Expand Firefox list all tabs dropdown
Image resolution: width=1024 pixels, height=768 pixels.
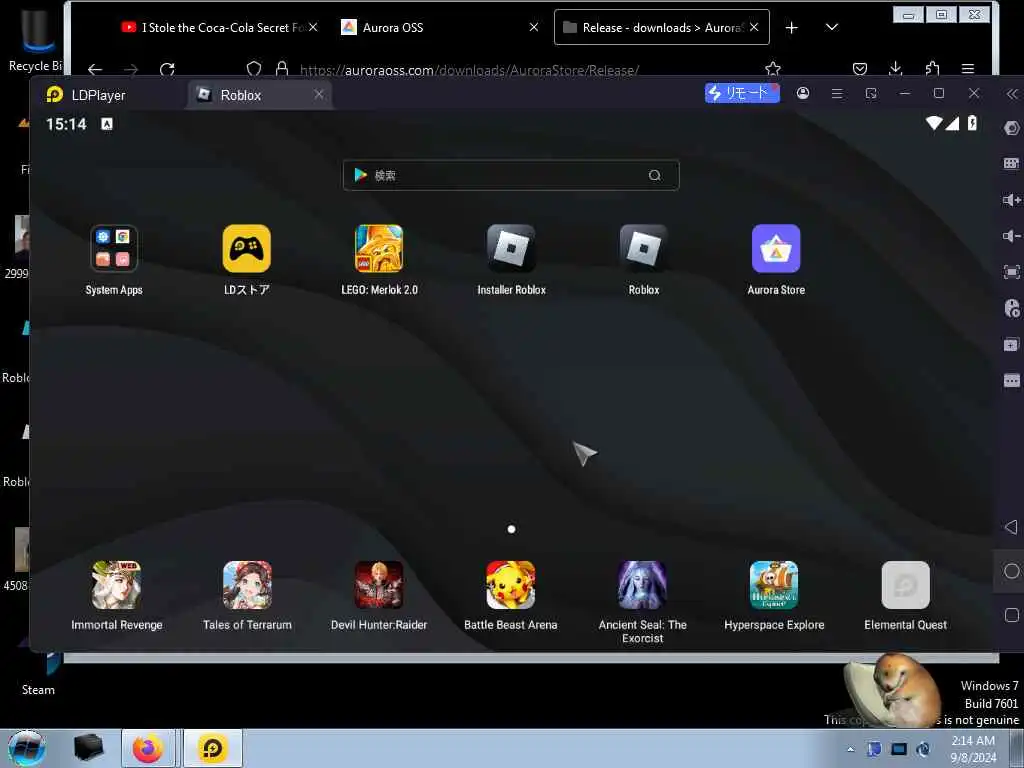point(831,27)
